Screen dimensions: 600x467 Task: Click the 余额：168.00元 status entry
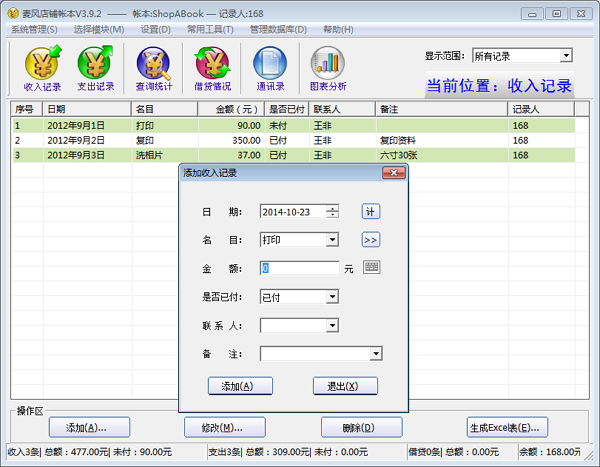(x=549, y=452)
